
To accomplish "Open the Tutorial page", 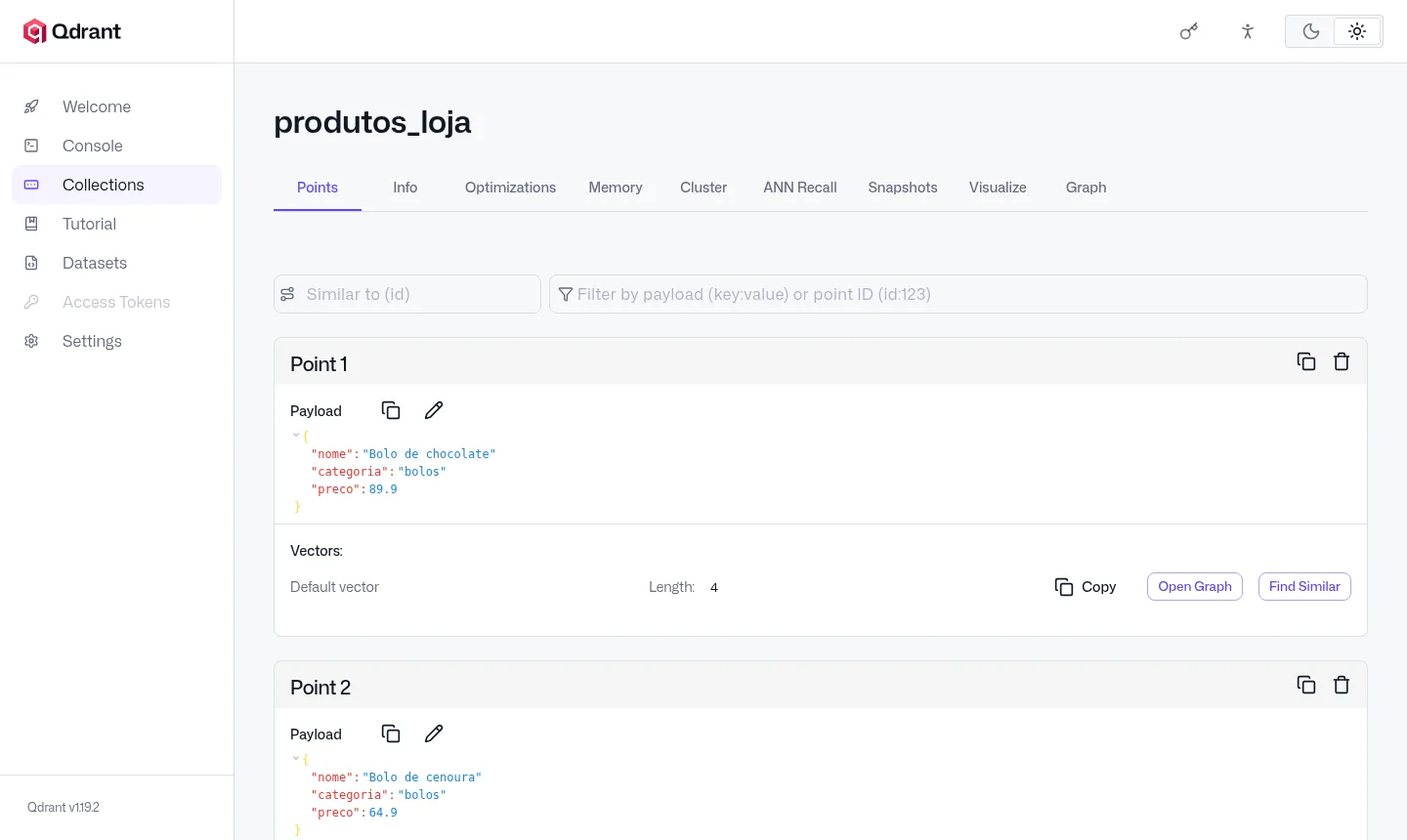I will (x=117, y=224).
